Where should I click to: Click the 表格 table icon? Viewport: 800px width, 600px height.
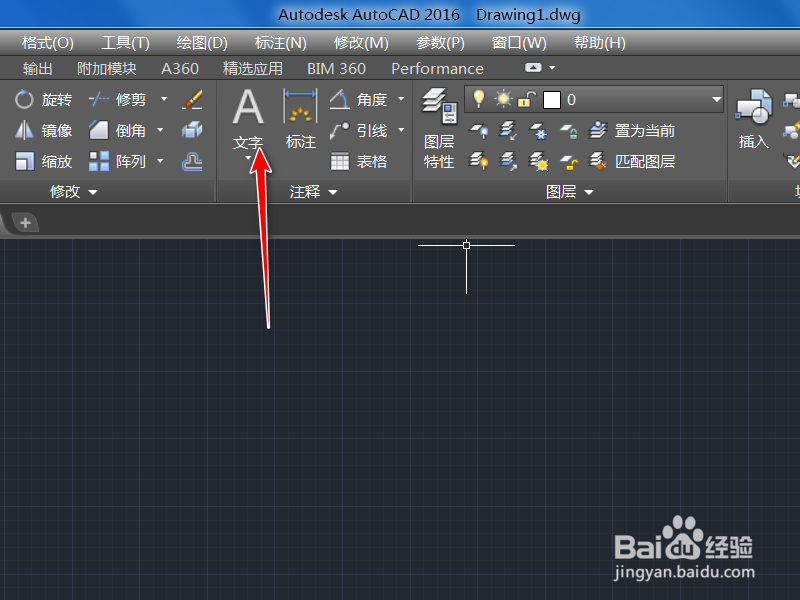(x=339, y=162)
